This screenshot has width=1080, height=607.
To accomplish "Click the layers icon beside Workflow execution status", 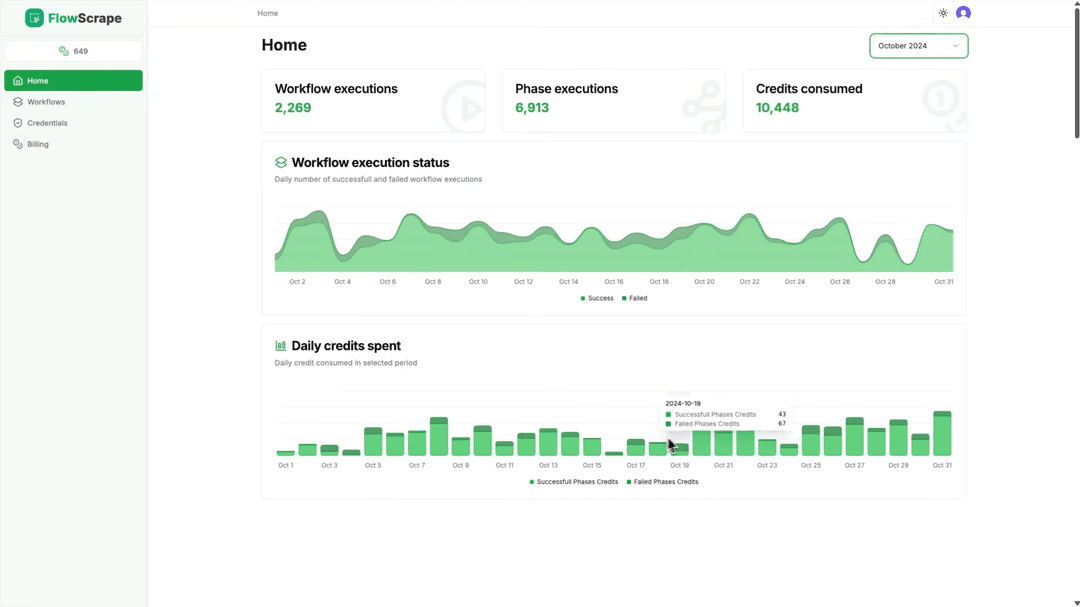I will 281,163.
